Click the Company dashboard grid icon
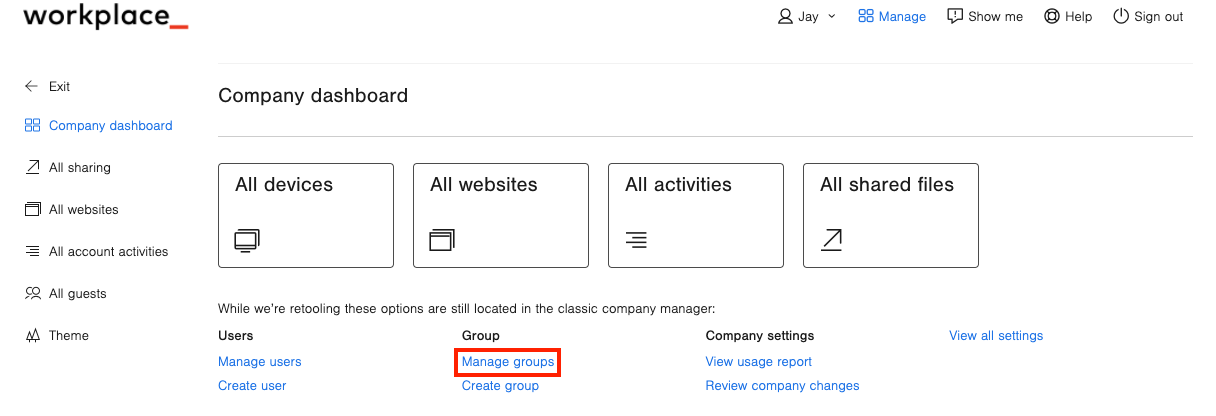 32,126
